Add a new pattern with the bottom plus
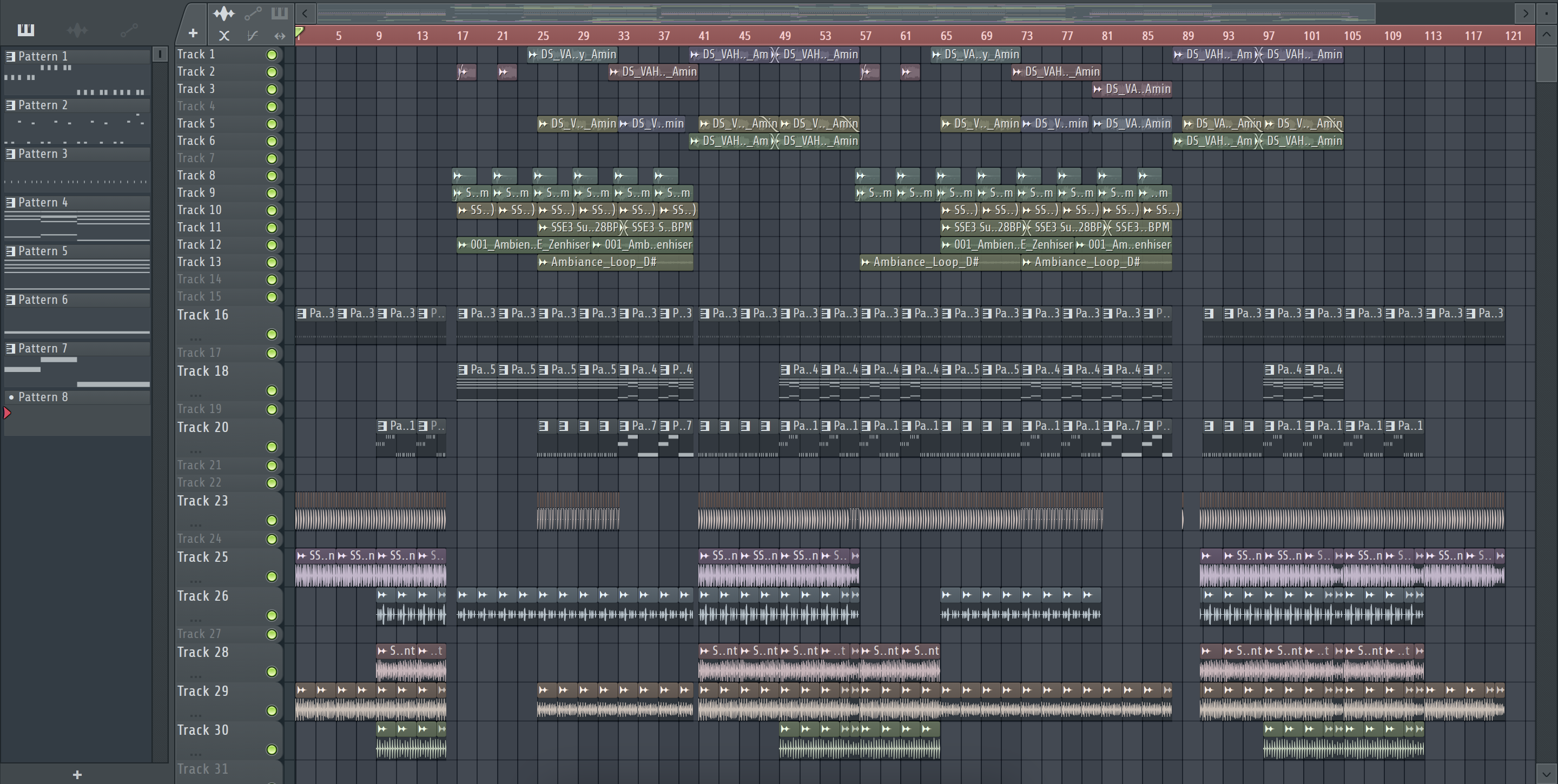 [x=77, y=774]
